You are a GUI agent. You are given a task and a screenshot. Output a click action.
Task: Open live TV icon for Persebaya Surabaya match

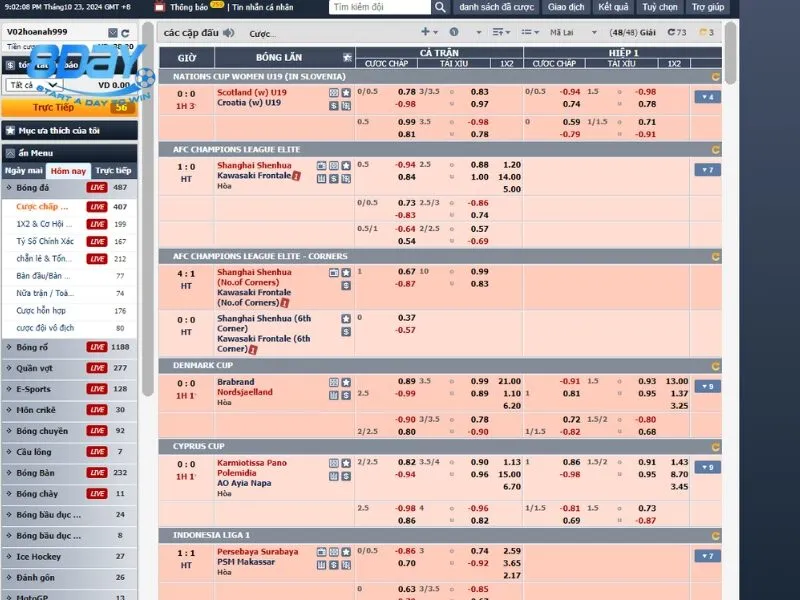click(x=321, y=552)
